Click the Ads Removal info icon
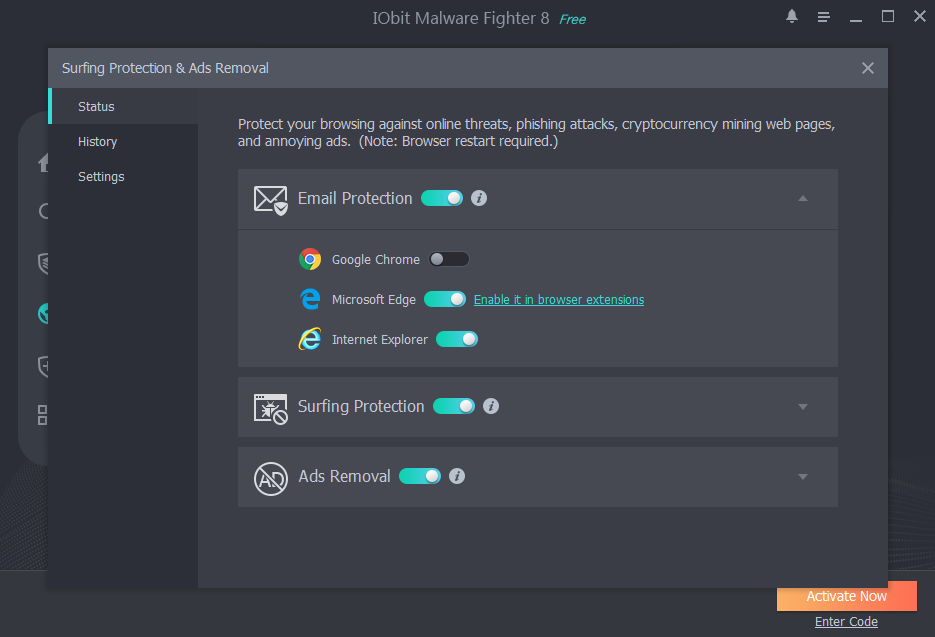 pyautogui.click(x=457, y=476)
